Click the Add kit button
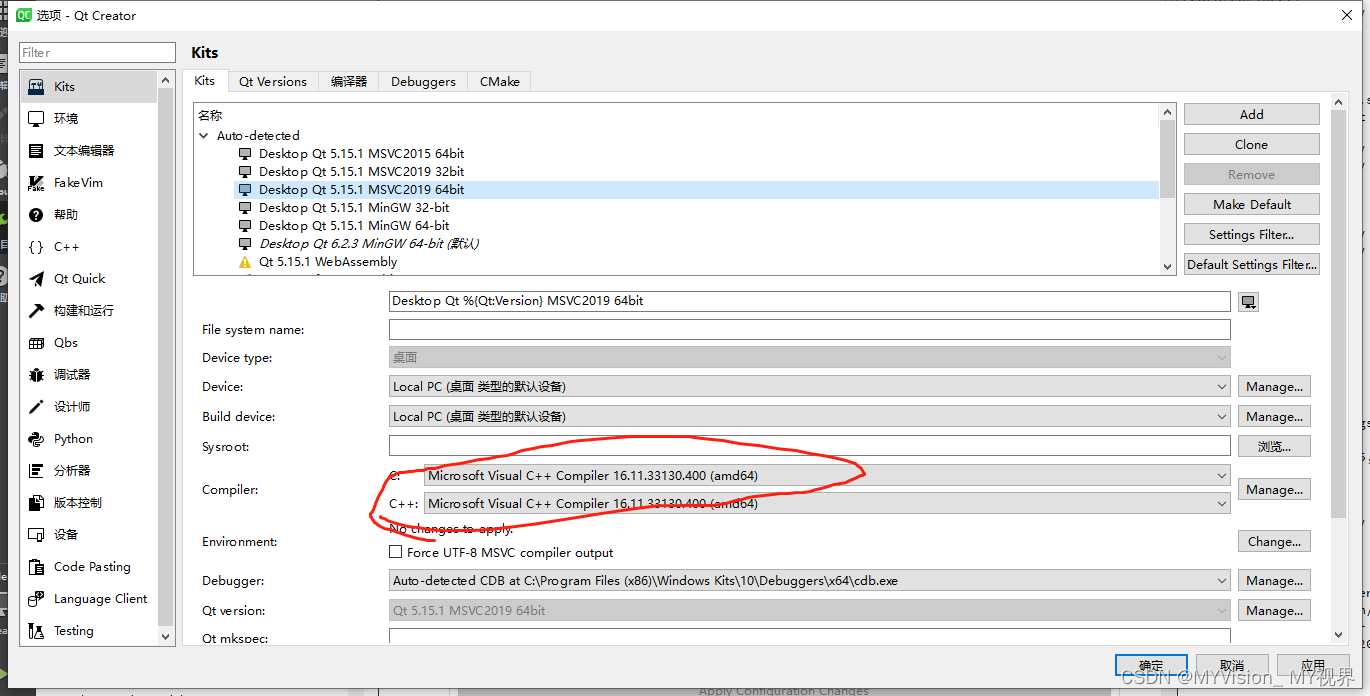 pyautogui.click(x=1252, y=114)
